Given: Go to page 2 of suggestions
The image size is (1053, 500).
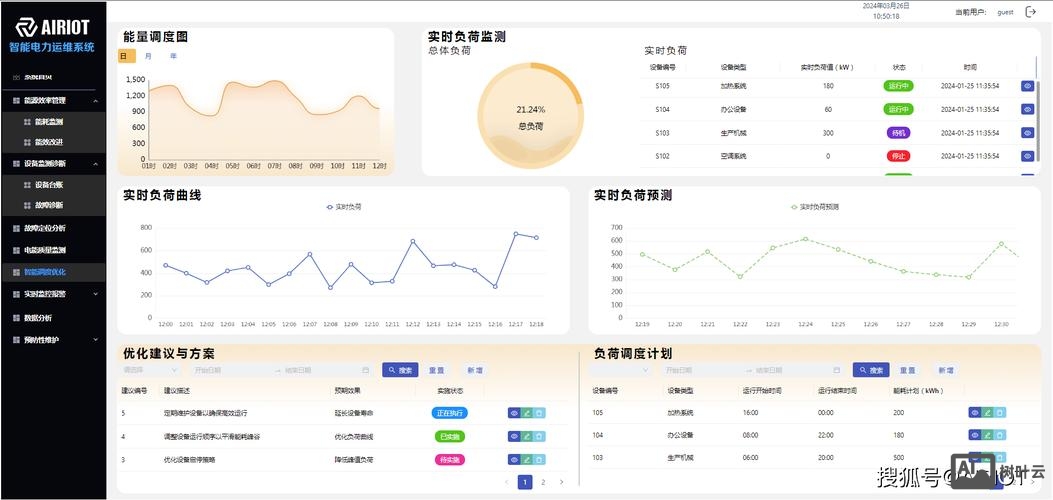Looking at the screenshot, I should pyautogui.click(x=543, y=482).
